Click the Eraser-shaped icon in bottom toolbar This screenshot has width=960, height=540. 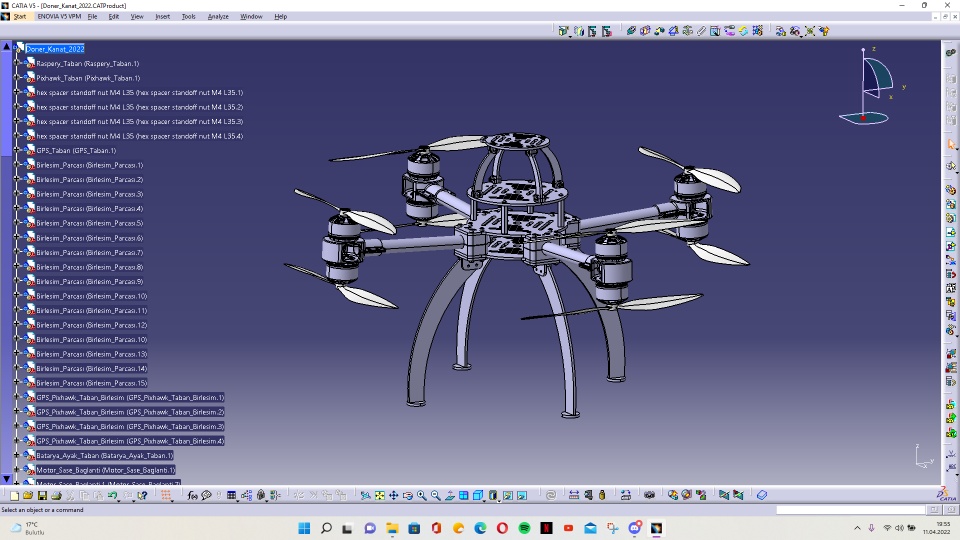762,495
